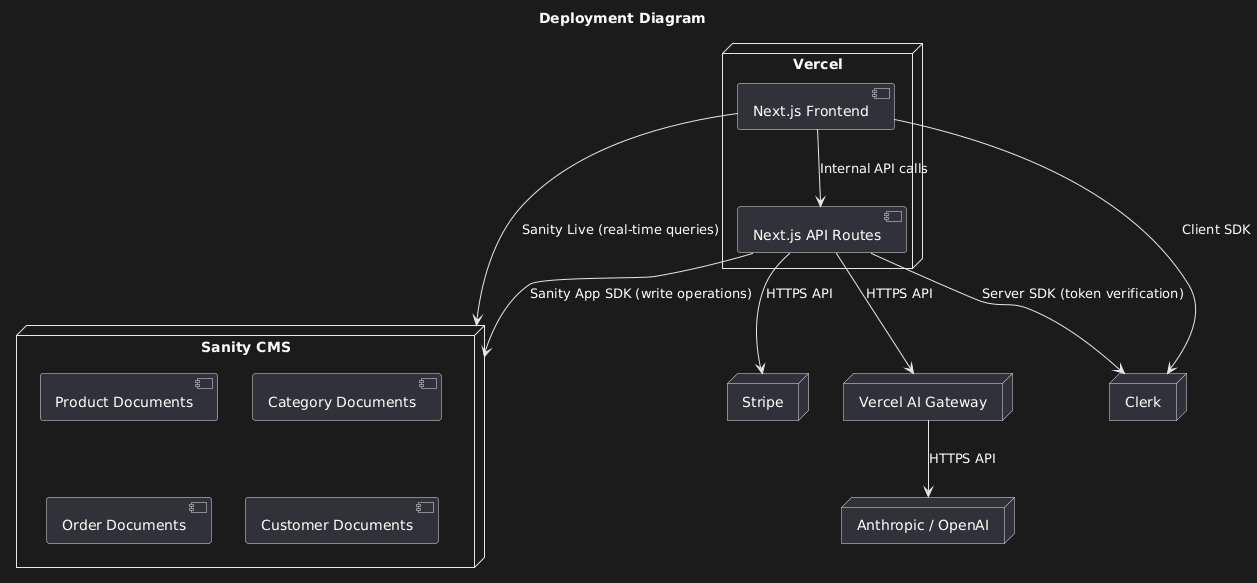This screenshot has width=1257, height=583.
Task: Click the component icon on Product Documents
Action: [x=203, y=384]
